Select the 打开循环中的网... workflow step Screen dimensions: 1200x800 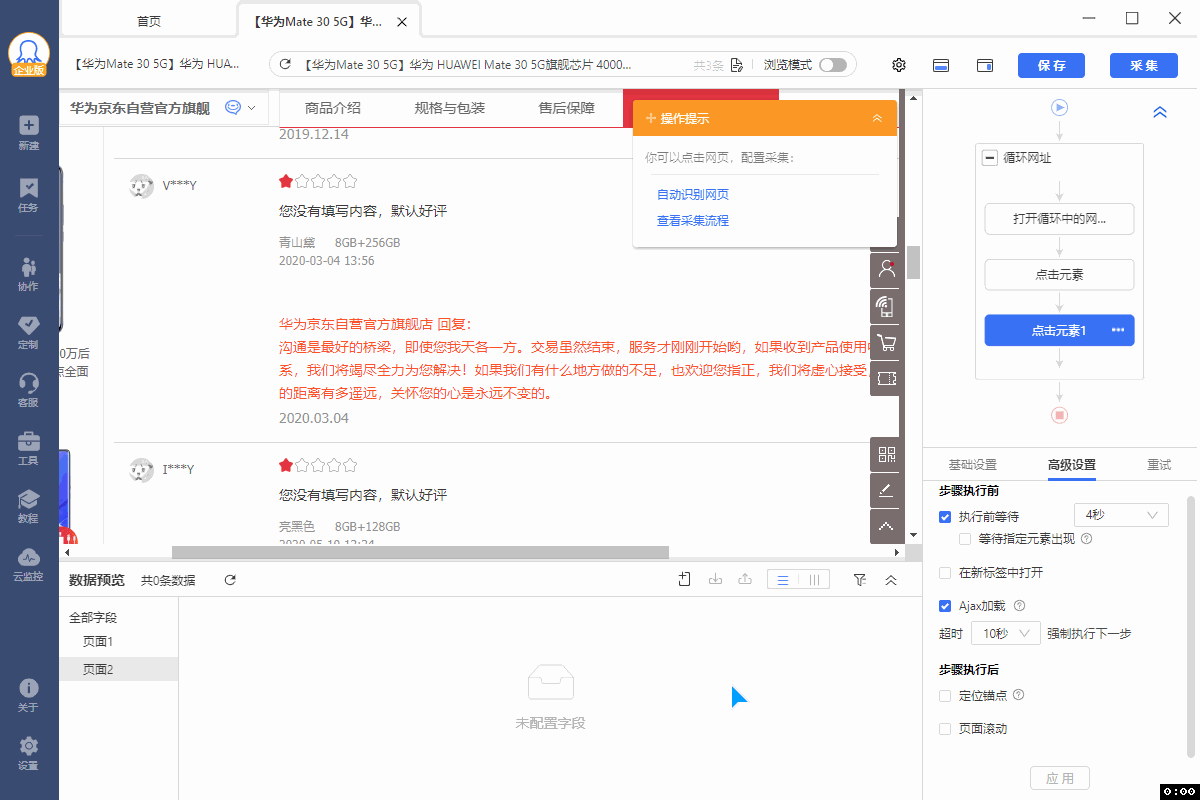pyautogui.click(x=1060, y=219)
